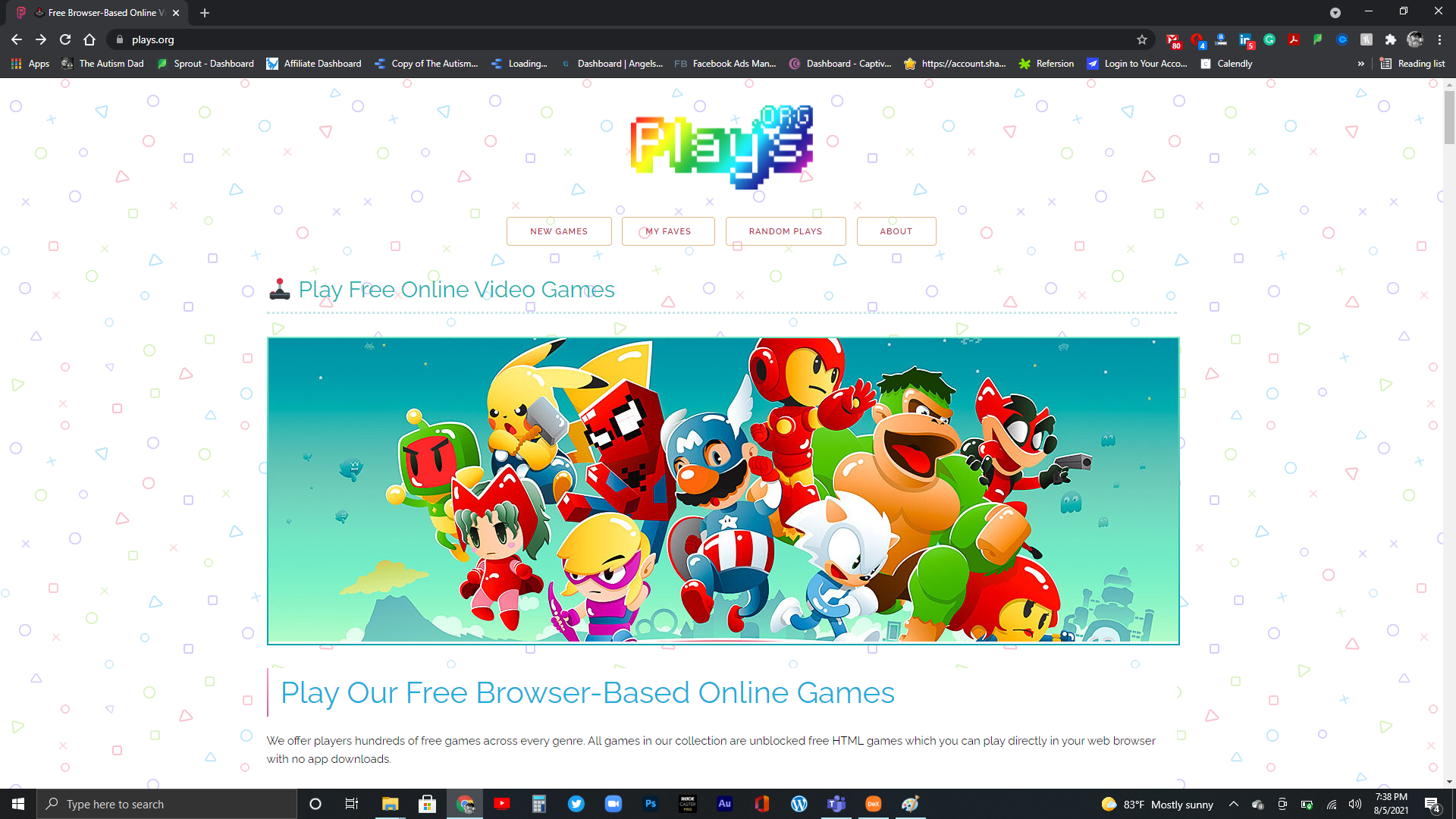Image resolution: width=1456 pixels, height=819 pixels.
Task: Open RODECaster Pro app in taskbar
Action: point(687,804)
